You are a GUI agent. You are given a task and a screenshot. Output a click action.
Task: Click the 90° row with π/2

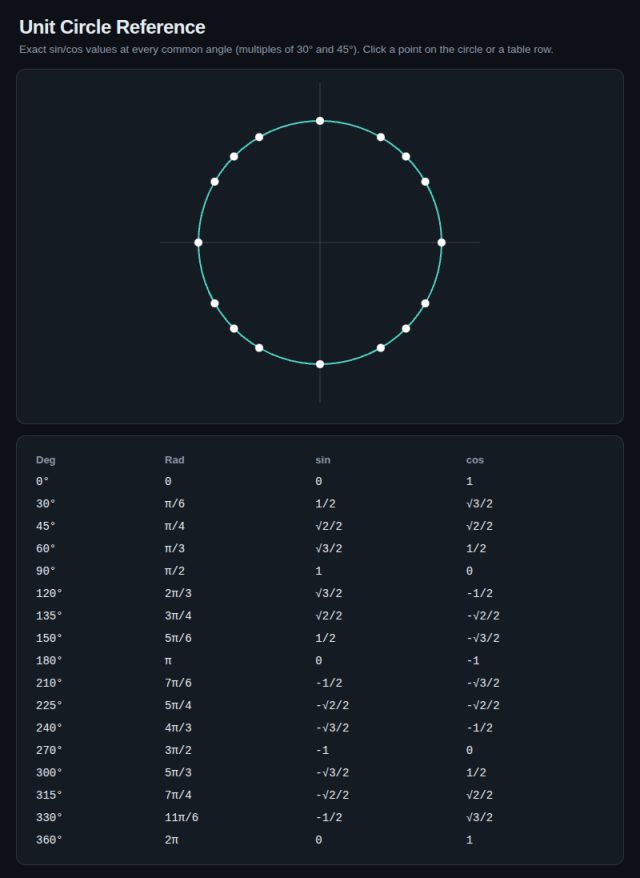320,571
